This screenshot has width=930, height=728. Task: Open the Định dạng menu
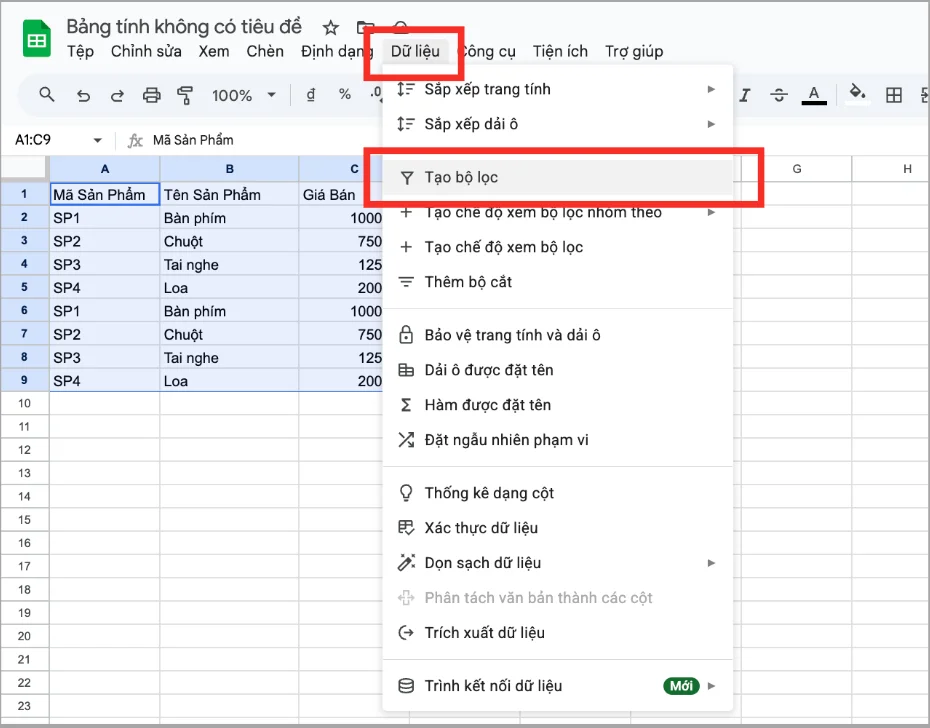(x=336, y=52)
